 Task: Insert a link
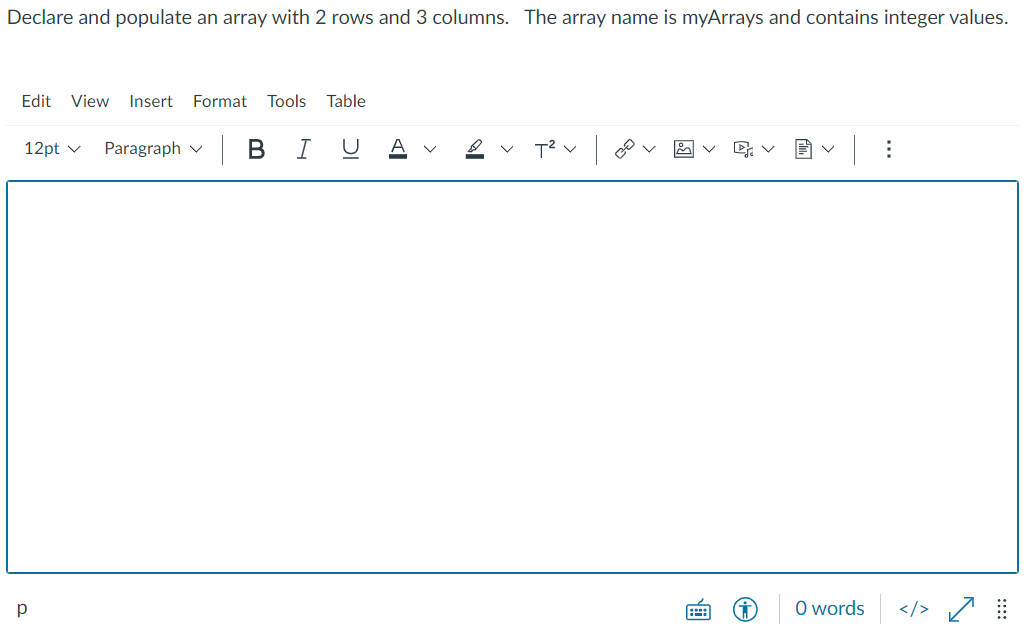click(x=622, y=148)
